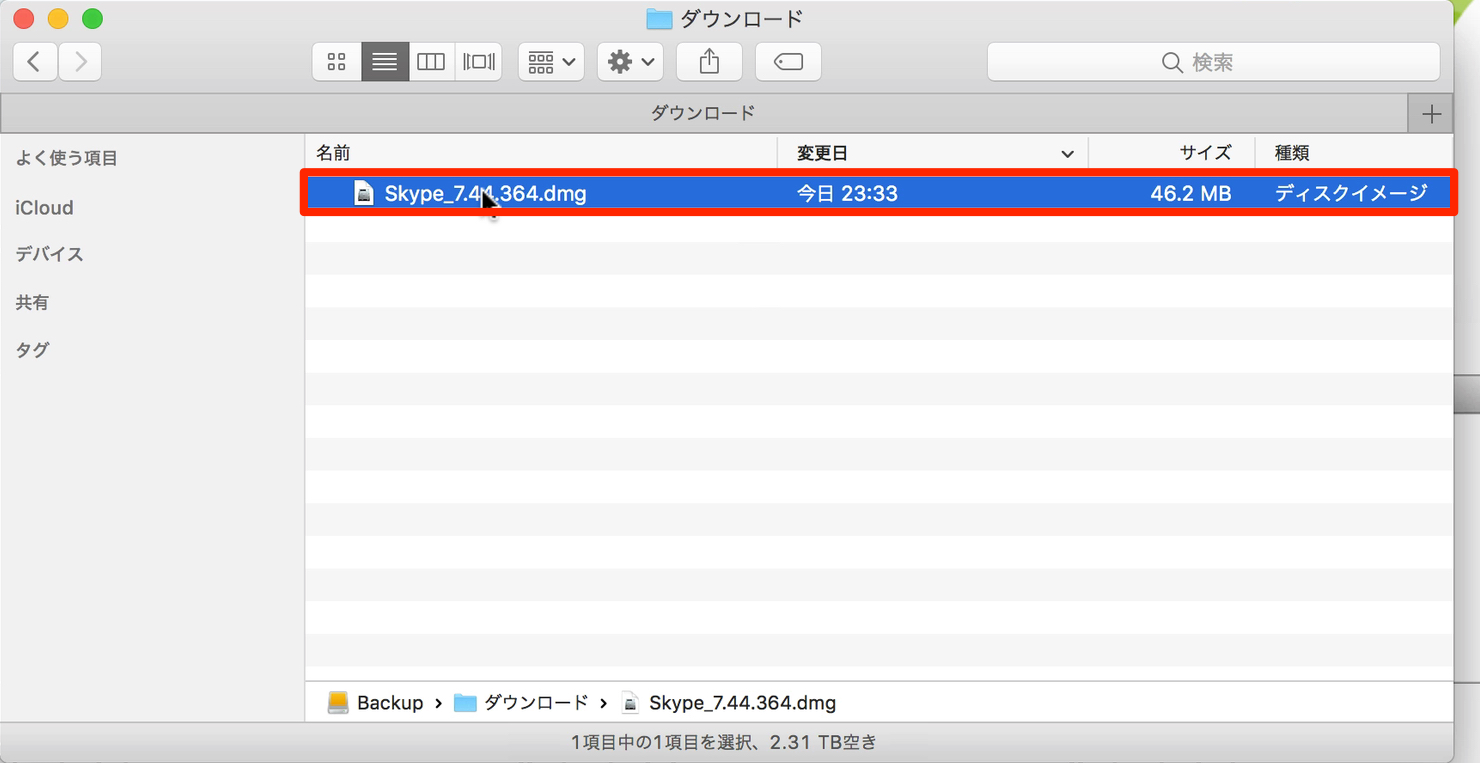
Task: Switch to column view
Action: click(431, 62)
